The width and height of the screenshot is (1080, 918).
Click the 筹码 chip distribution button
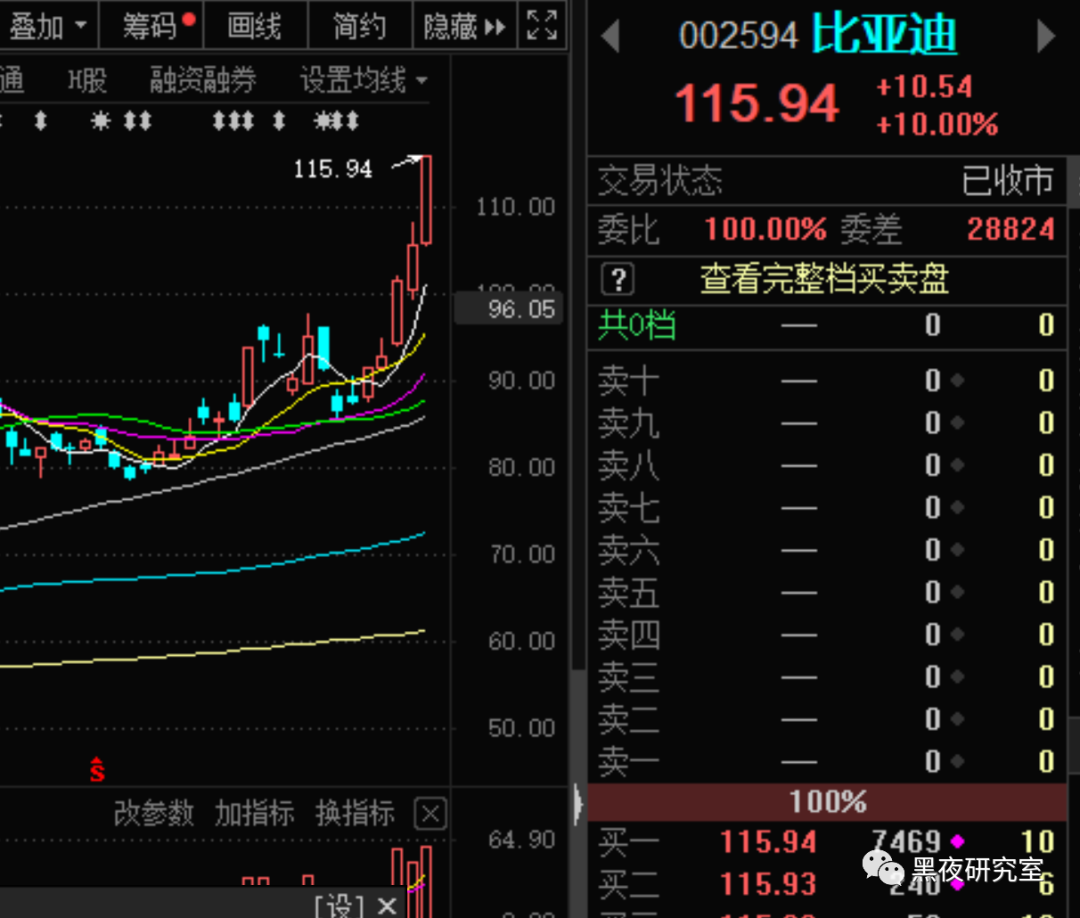pos(152,26)
